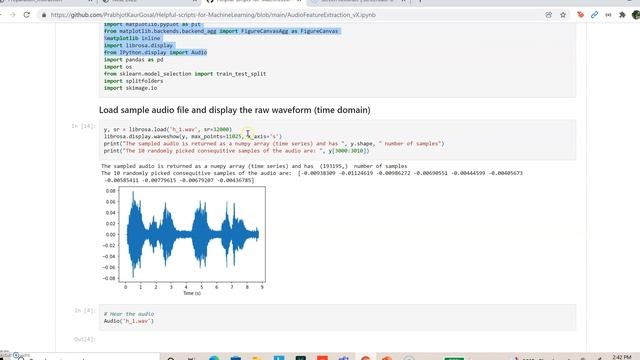Click the '# Hear the audio' comment
Viewport: 640px width, 360px height.
(x=129, y=314)
